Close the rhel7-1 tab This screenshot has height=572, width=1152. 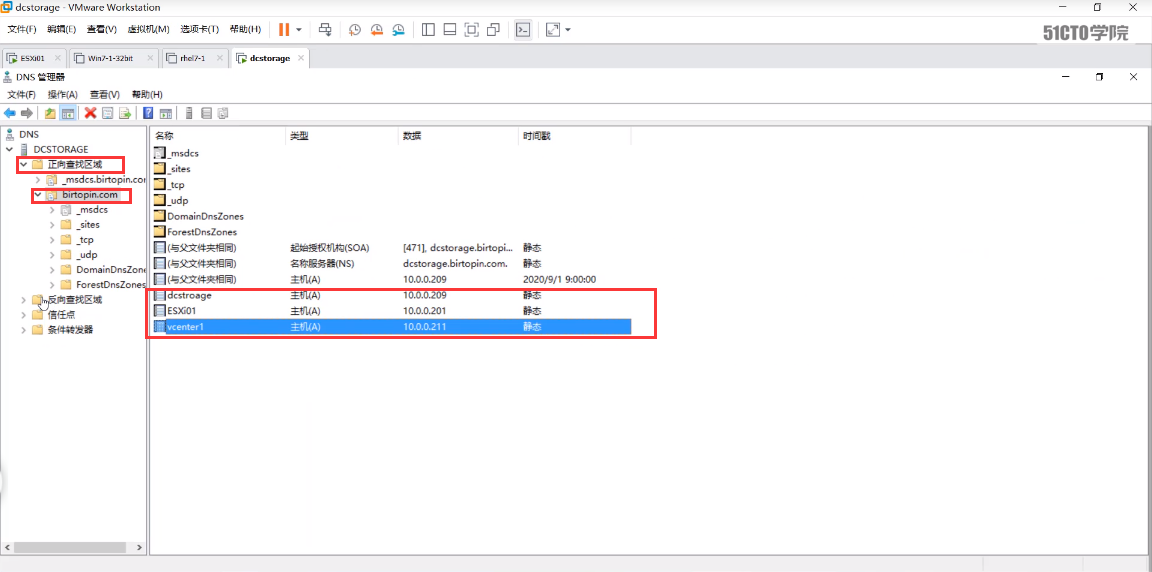click(220, 58)
